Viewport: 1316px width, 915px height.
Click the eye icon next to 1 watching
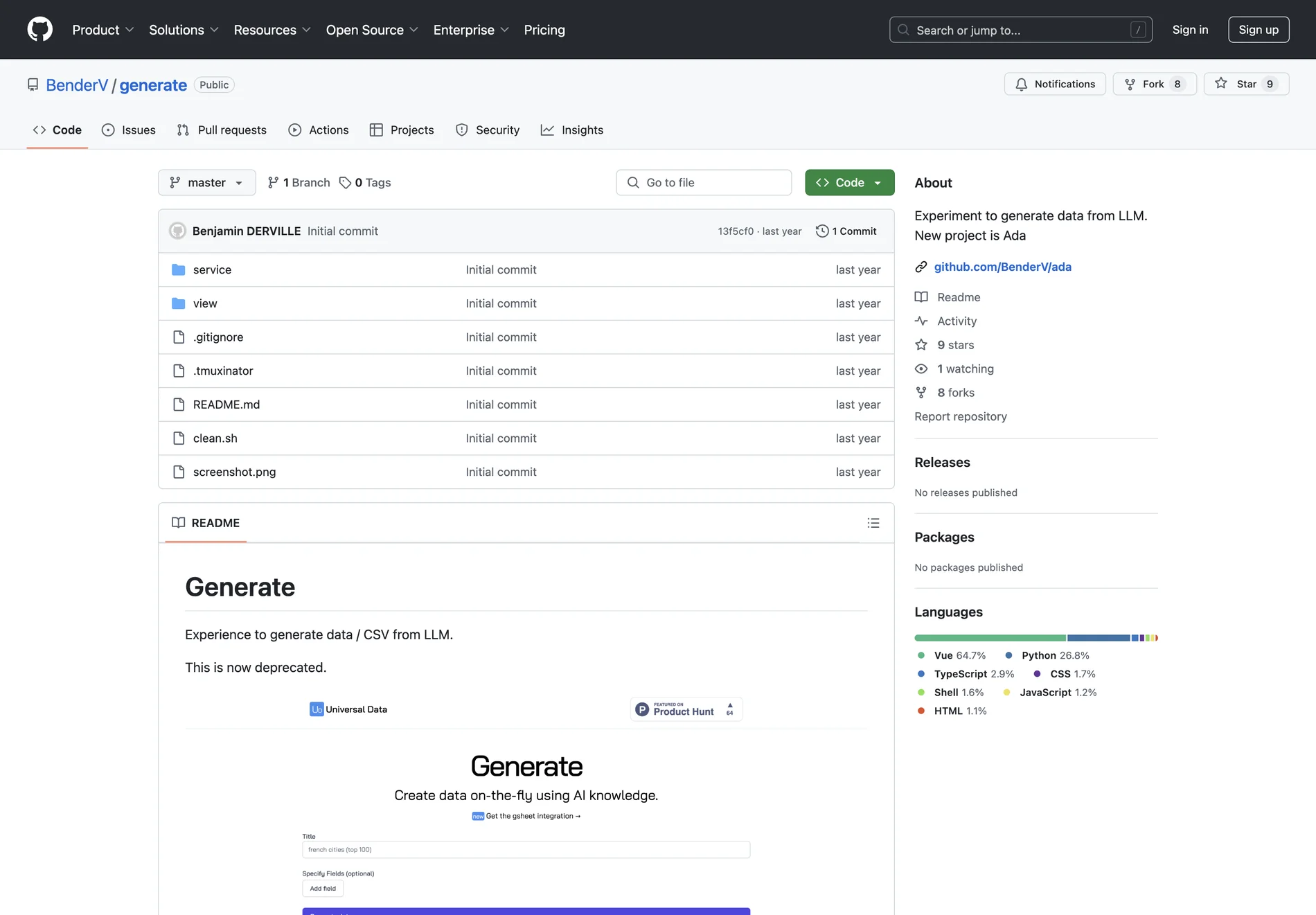(x=921, y=369)
